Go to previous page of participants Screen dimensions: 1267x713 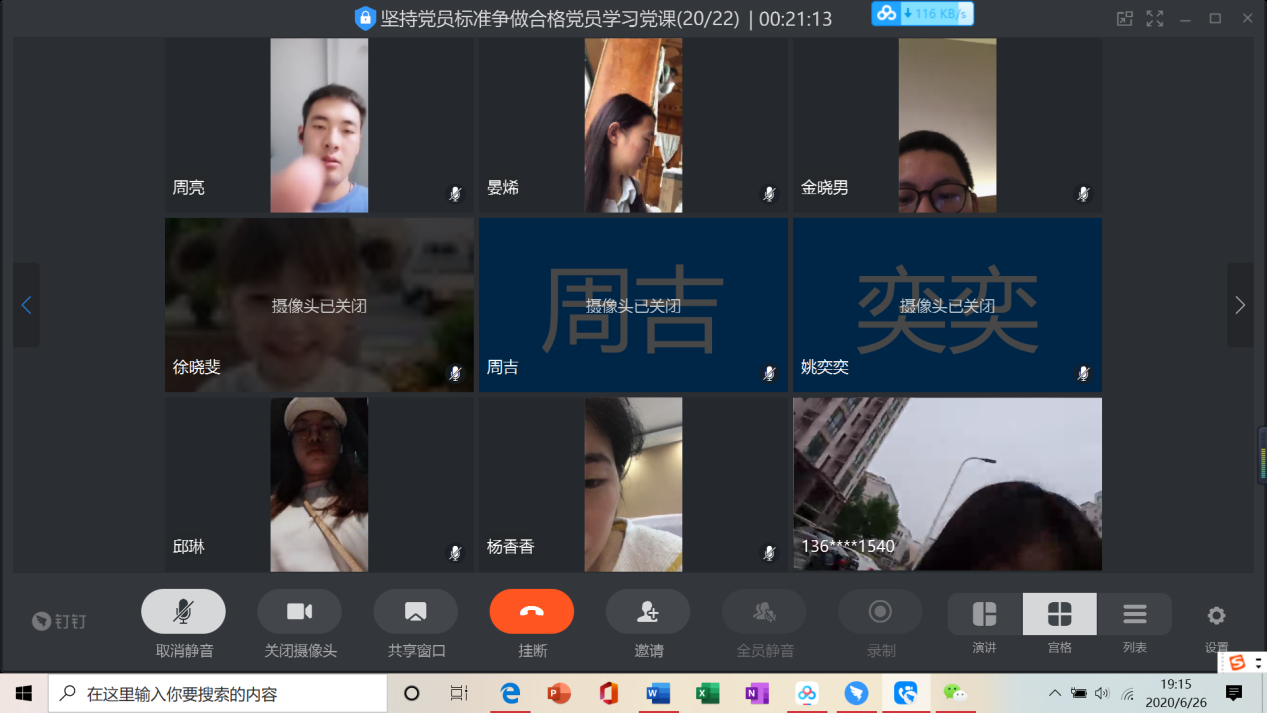pyautogui.click(x=27, y=305)
